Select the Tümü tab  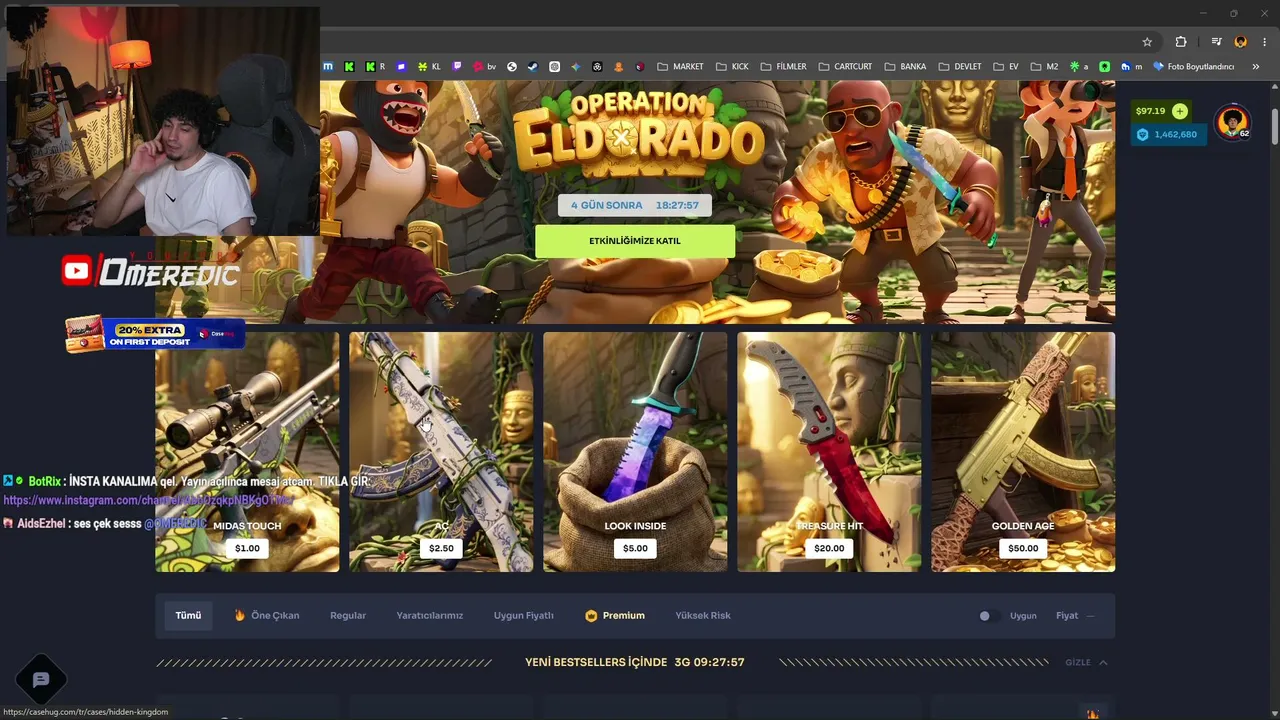point(188,616)
